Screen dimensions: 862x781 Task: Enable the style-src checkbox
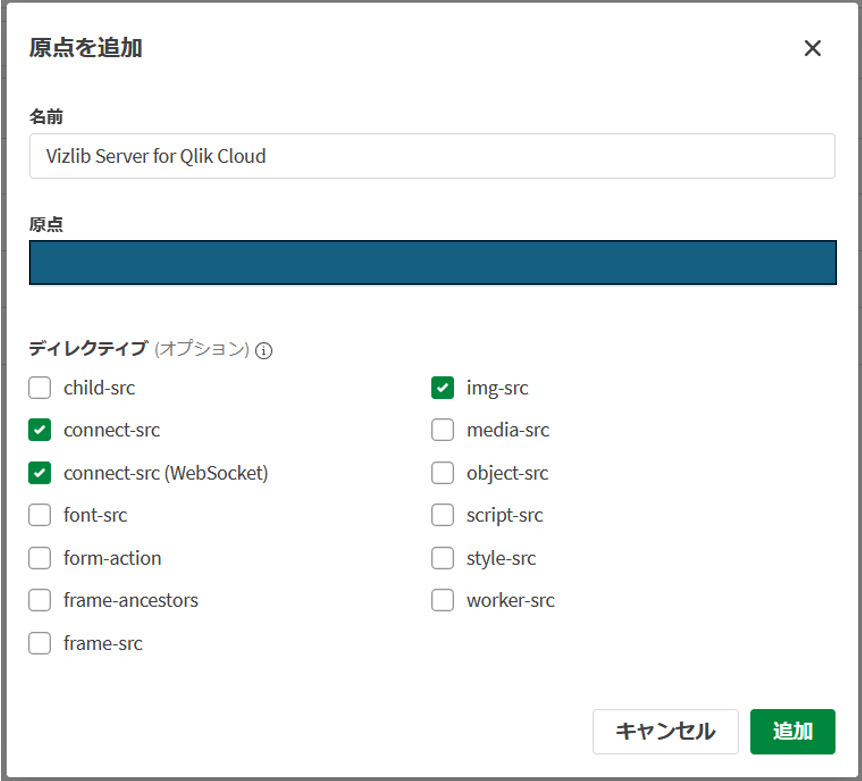click(443, 558)
